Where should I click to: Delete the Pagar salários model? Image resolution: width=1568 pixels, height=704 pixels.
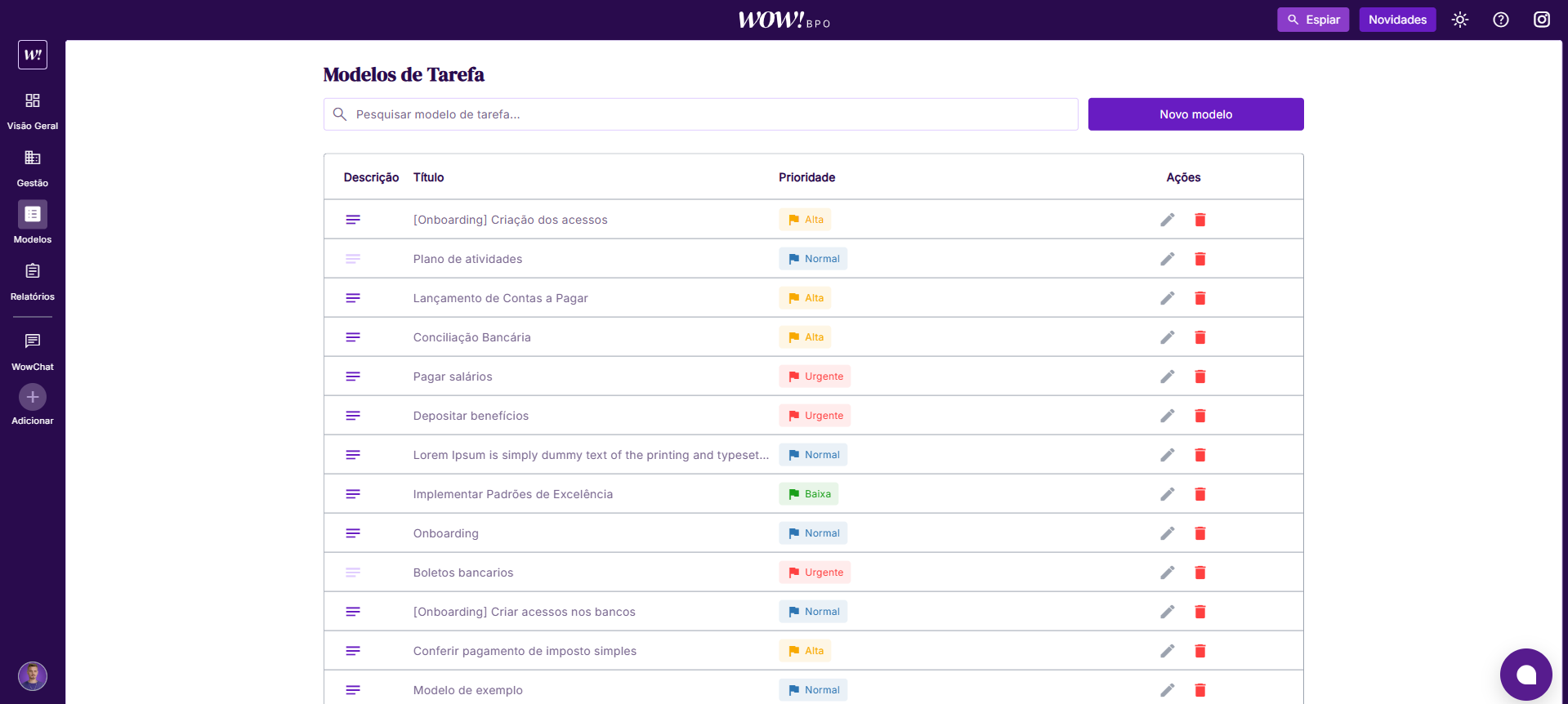pyautogui.click(x=1199, y=377)
